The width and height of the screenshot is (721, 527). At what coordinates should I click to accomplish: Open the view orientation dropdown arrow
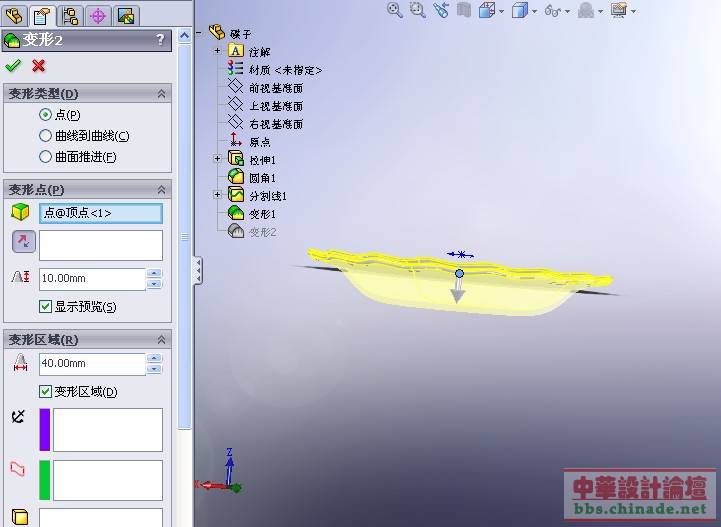point(504,11)
